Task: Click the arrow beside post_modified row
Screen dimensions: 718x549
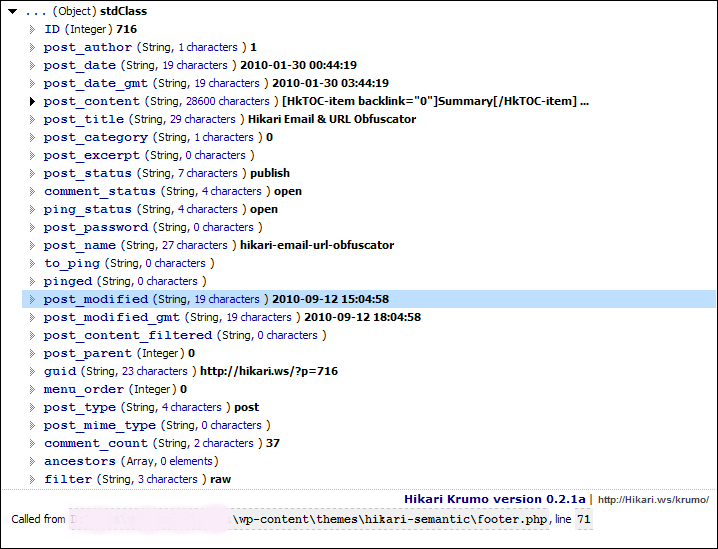Action: (x=32, y=299)
